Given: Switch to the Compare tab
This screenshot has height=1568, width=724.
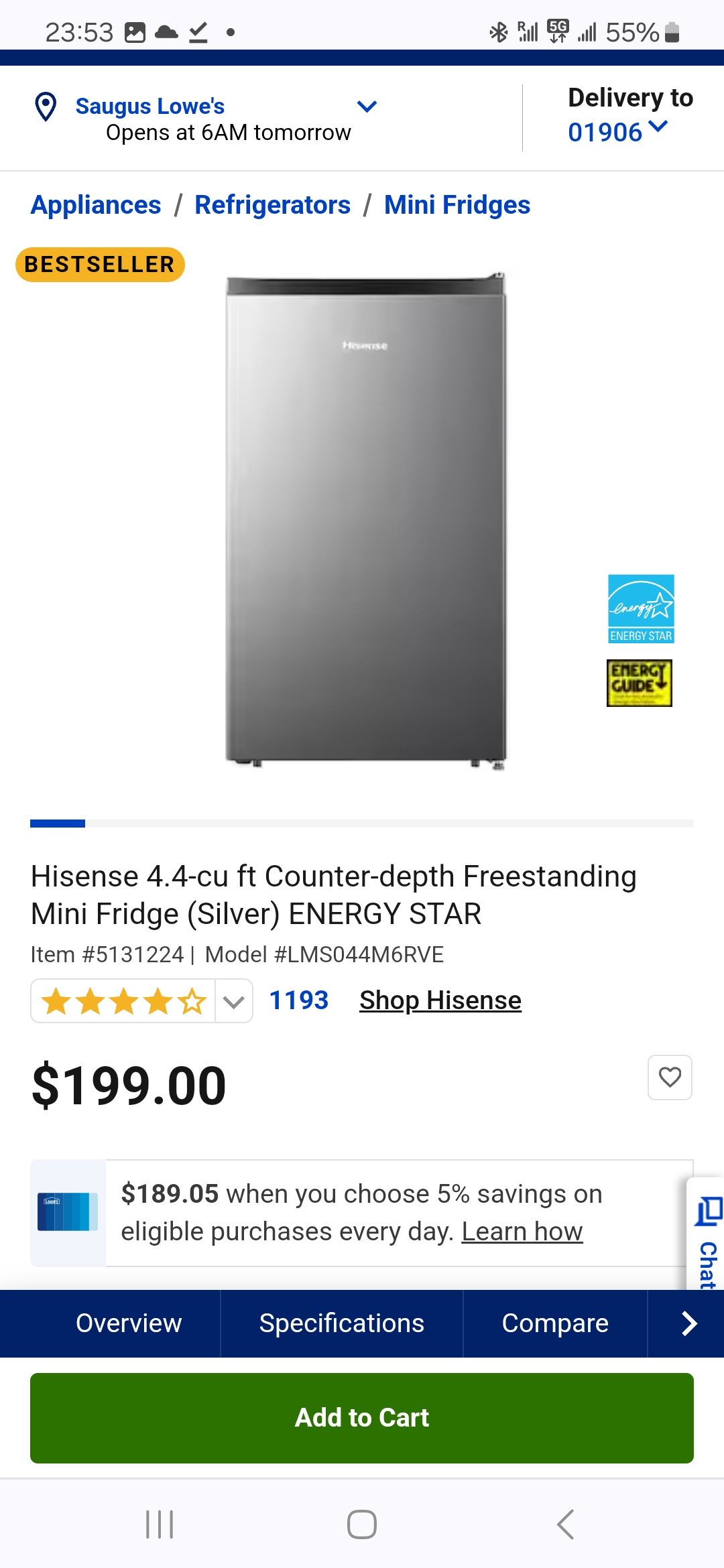Looking at the screenshot, I should tap(555, 1323).
